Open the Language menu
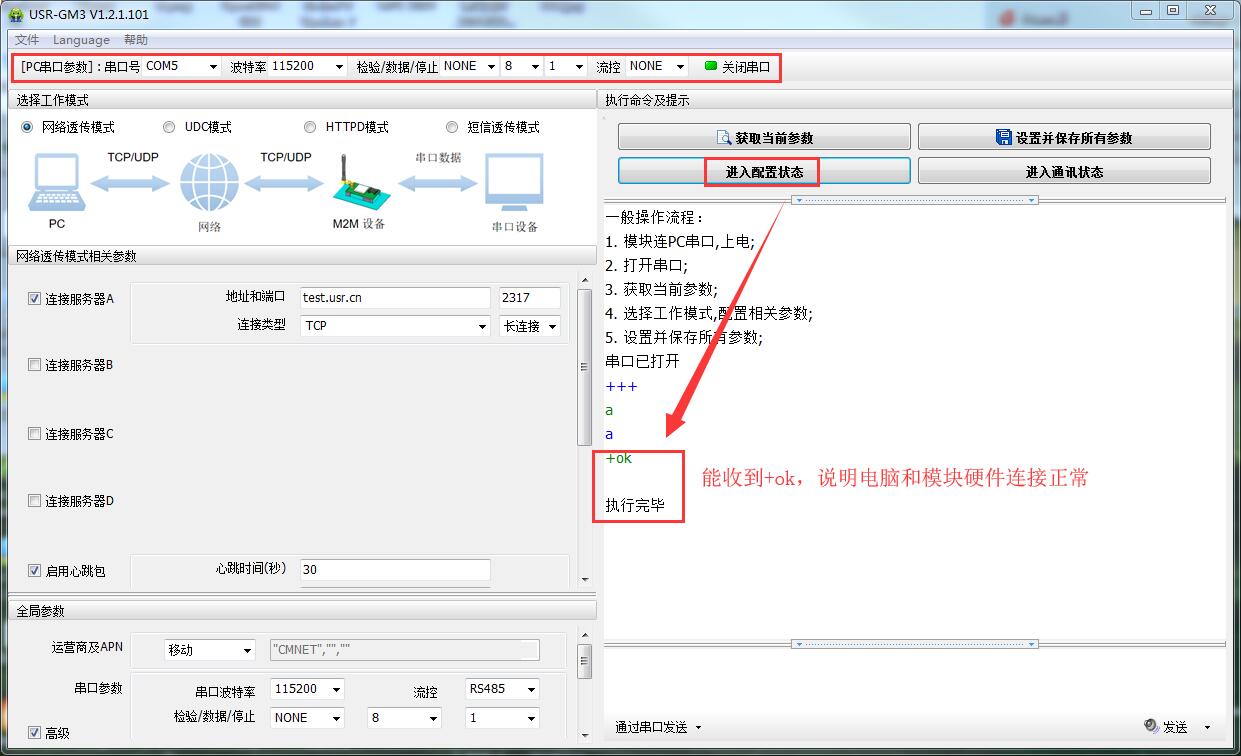 pyautogui.click(x=81, y=40)
